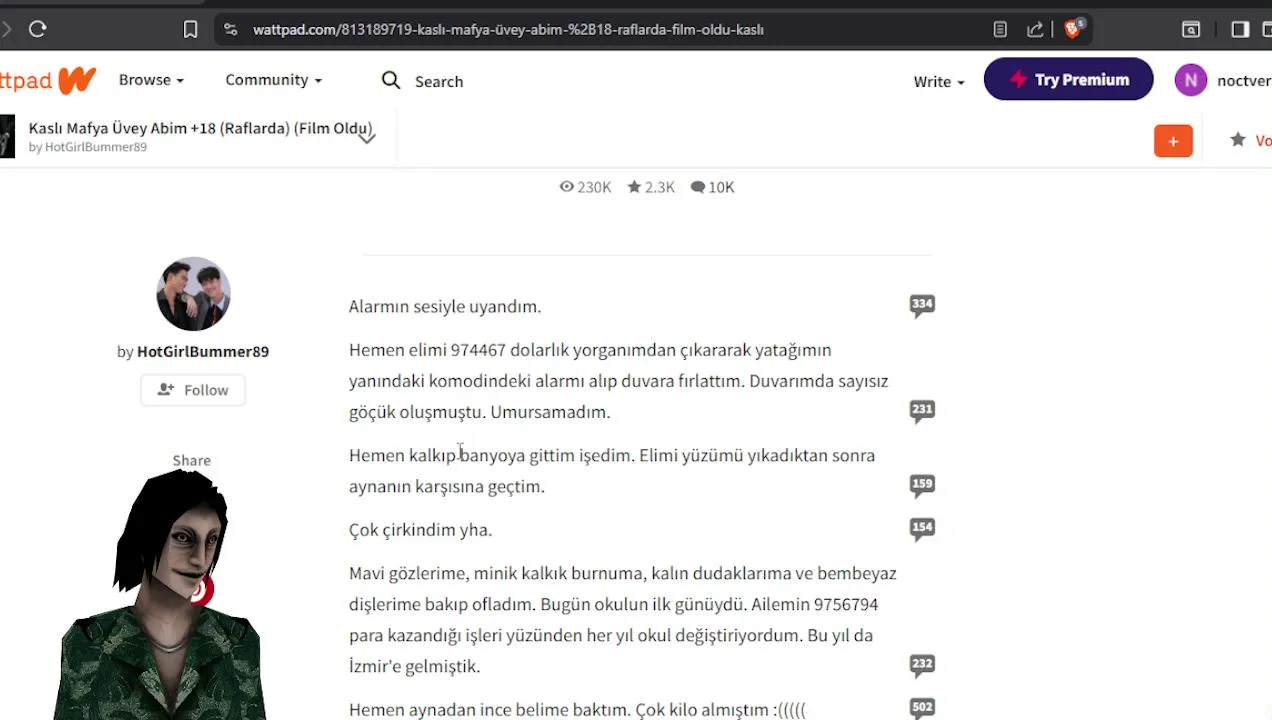Open Brave Shields lion icon
The height and width of the screenshot is (720, 1272).
1073,29
